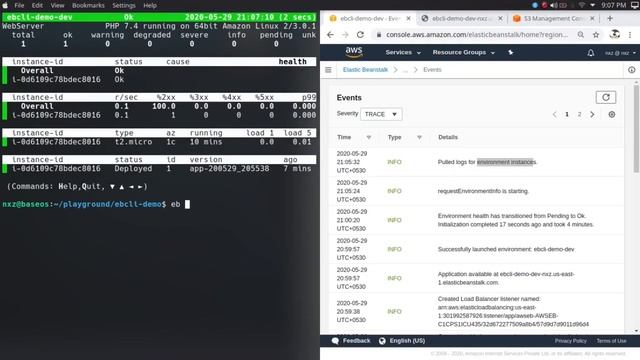Open the Edit menu
Screen dimensions: 640x360
[37, 5]
